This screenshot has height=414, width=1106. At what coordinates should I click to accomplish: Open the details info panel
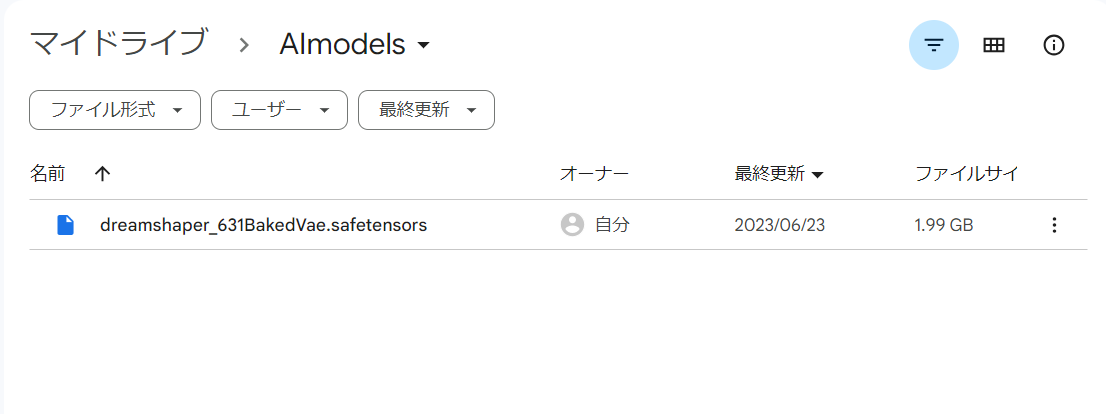pyautogui.click(x=1053, y=45)
